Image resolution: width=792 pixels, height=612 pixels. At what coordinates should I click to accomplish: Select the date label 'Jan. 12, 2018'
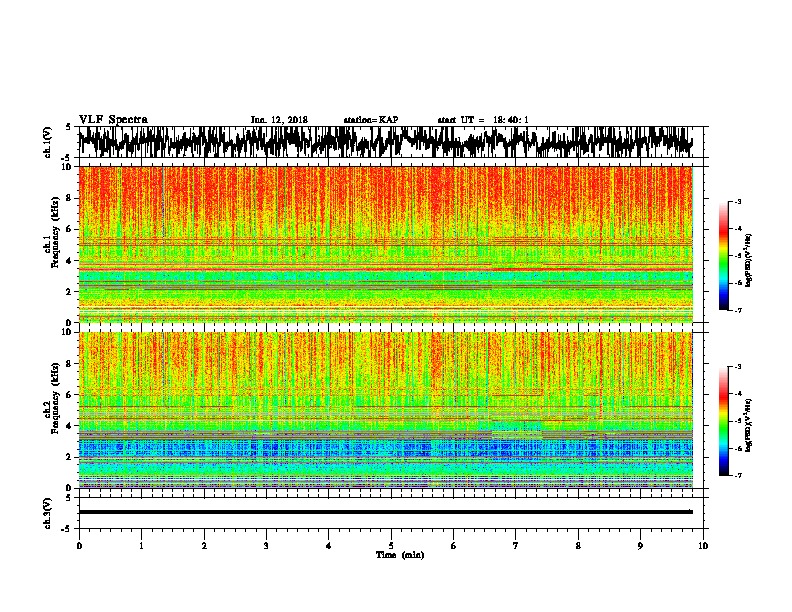pyautogui.click(x=279, y=120)
